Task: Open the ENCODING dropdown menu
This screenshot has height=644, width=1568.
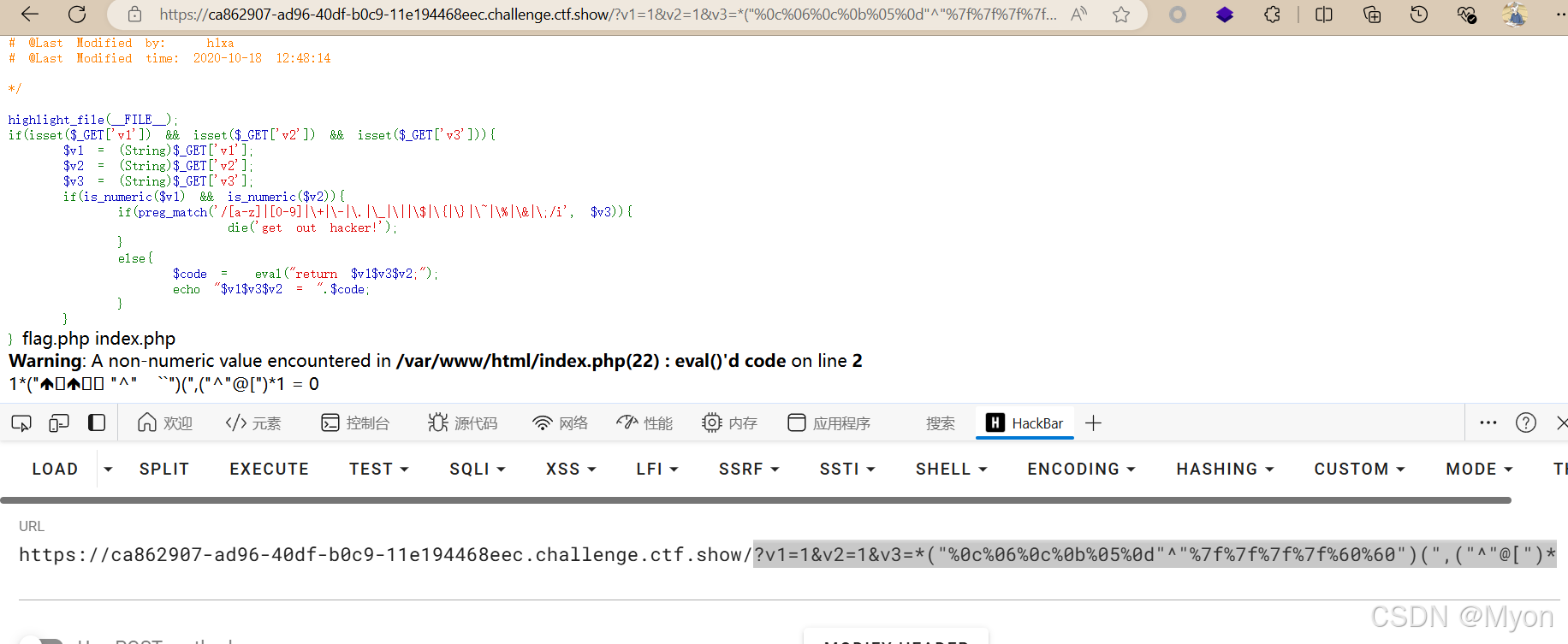Action: coord(1081,470)
